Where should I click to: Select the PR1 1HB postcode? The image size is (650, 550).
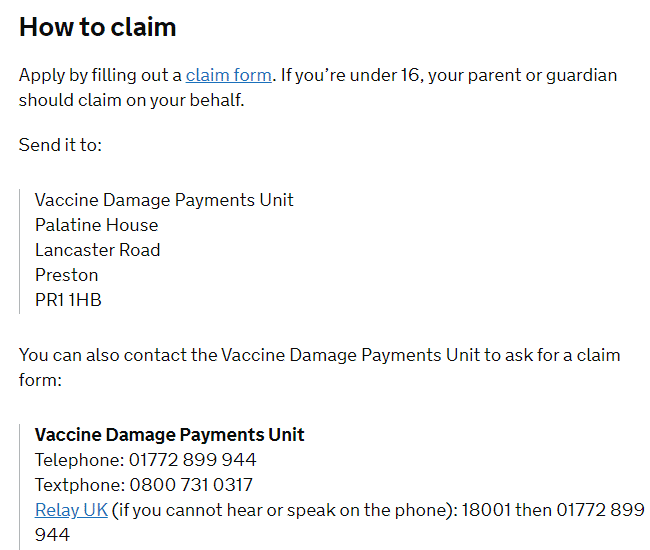pos(68,300)
